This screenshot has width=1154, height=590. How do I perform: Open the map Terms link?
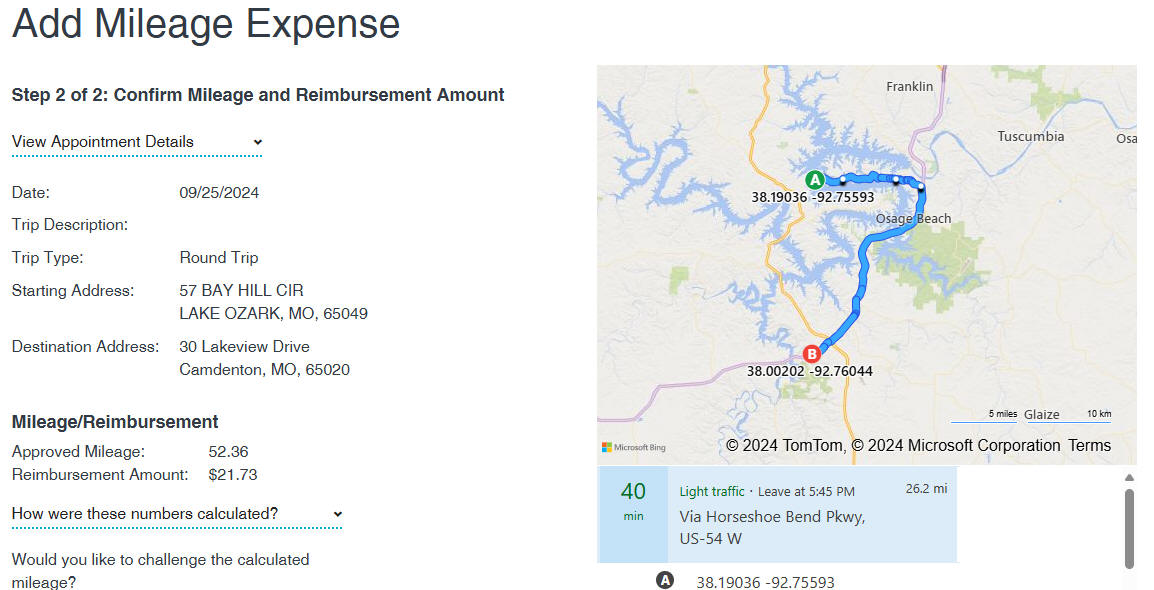tap(1089, 445)
